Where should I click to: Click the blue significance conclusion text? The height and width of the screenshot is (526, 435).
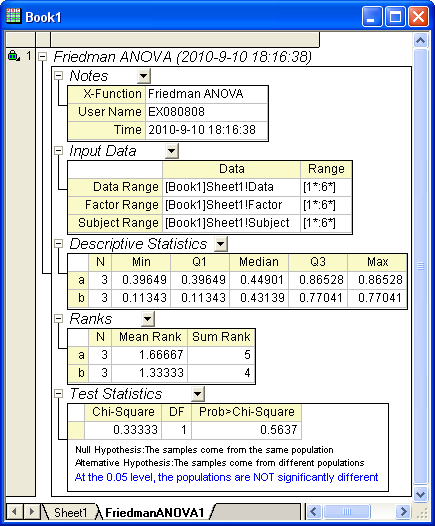click(x=226, y=477)
